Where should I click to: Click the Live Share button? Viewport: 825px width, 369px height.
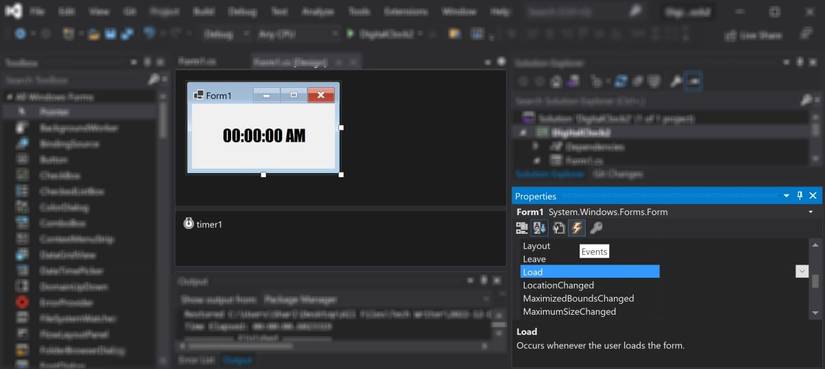tap(753, 35)
